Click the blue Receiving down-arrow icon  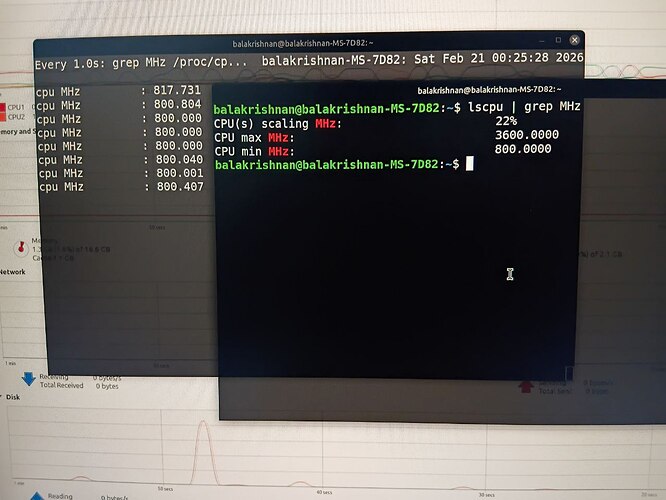tap(29, 379)
